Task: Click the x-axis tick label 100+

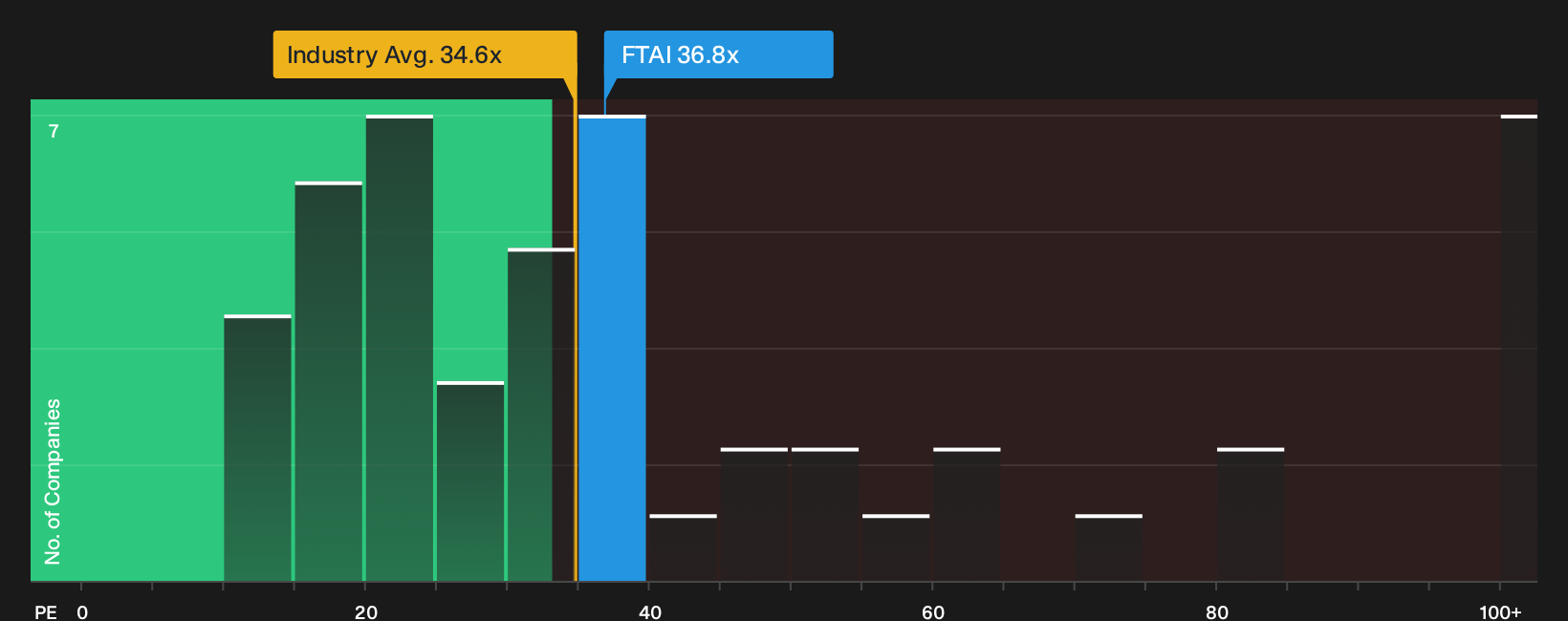Action: pyautogui.click(x=1500, y=612)
